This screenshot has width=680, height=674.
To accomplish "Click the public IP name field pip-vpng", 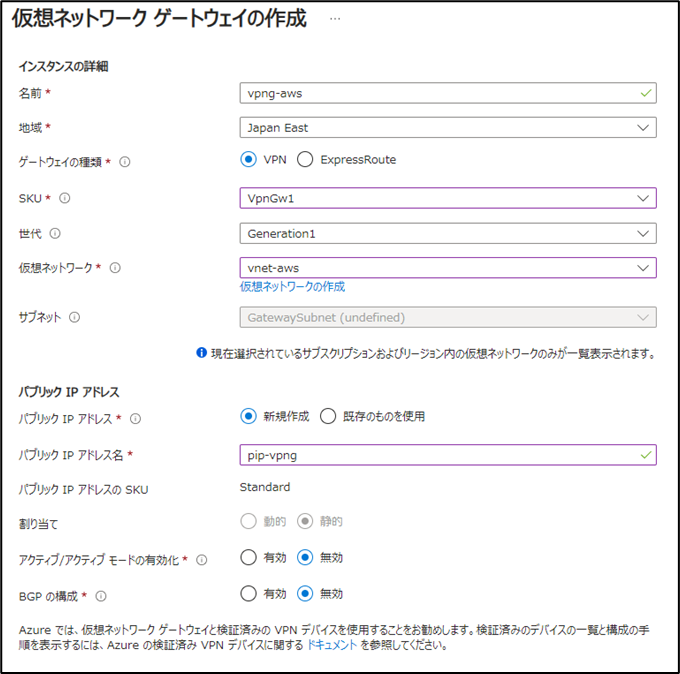I will tap(448, 455).
